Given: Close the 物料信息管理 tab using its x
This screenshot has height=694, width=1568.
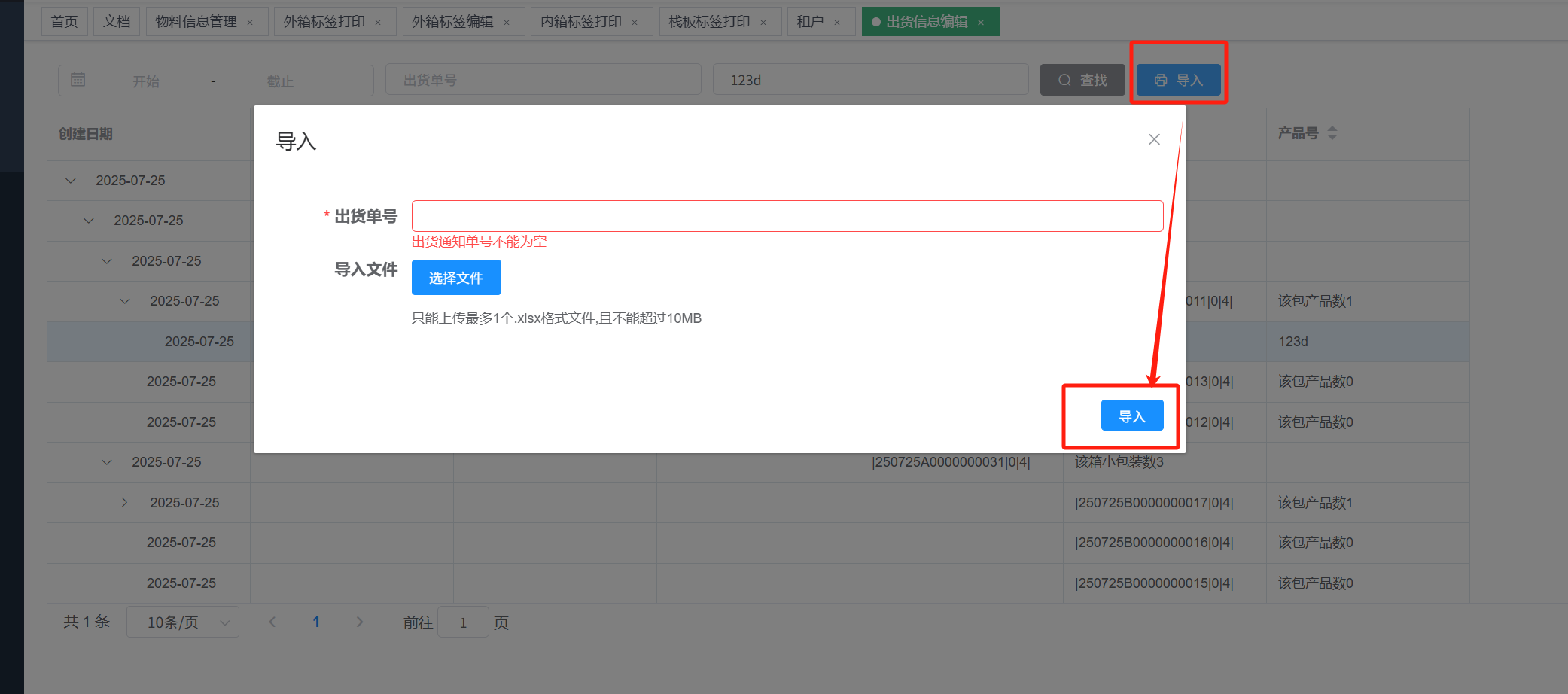Looking at the screenshot, I should (x=250, y=23).
